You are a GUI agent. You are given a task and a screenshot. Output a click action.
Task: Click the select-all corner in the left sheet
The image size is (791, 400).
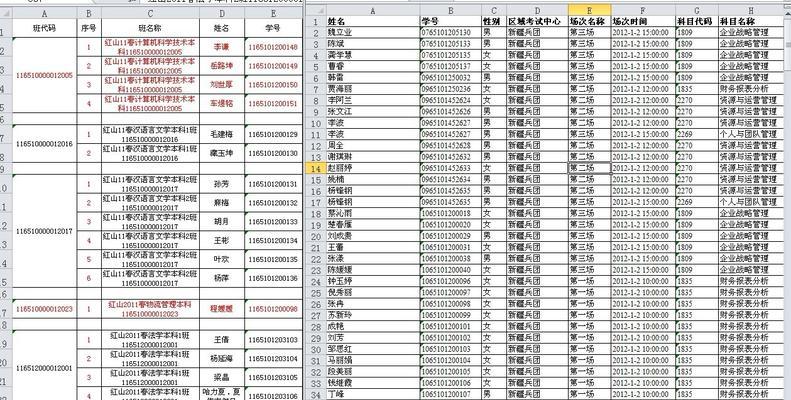point(6,14)
